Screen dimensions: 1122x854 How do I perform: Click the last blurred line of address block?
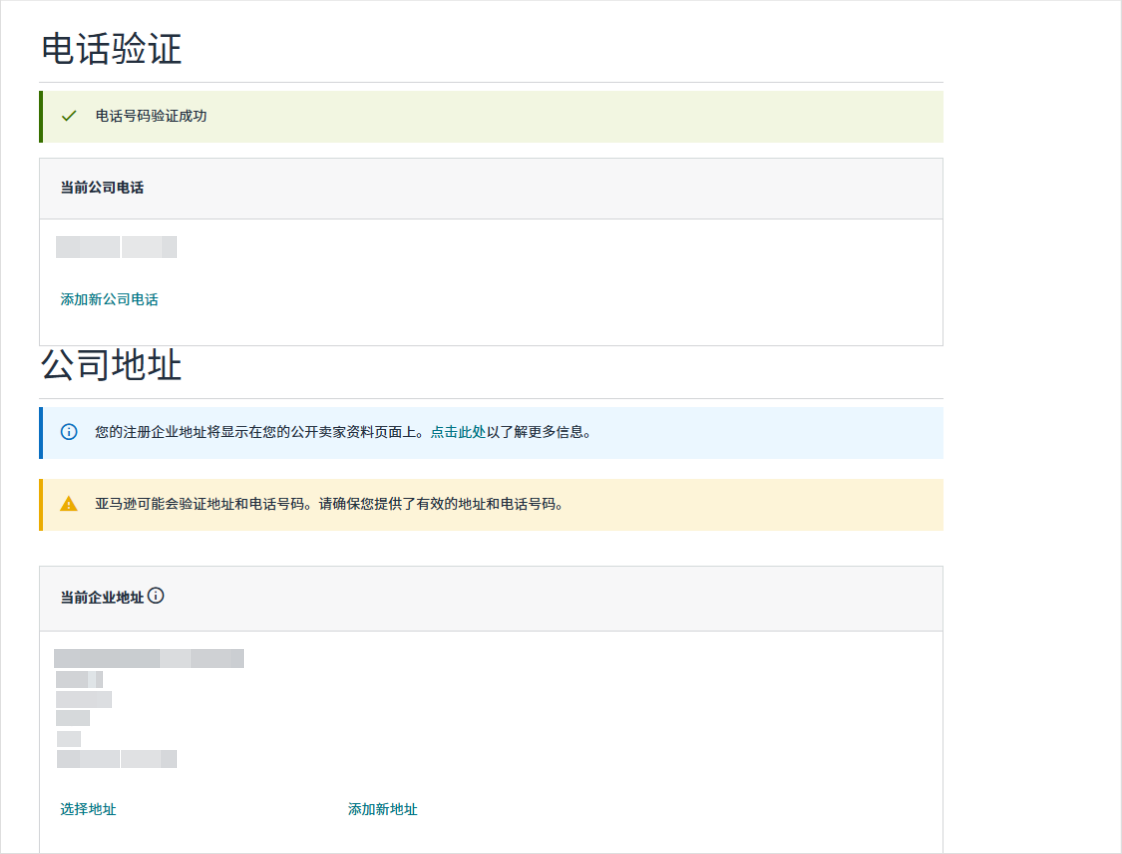116,759
